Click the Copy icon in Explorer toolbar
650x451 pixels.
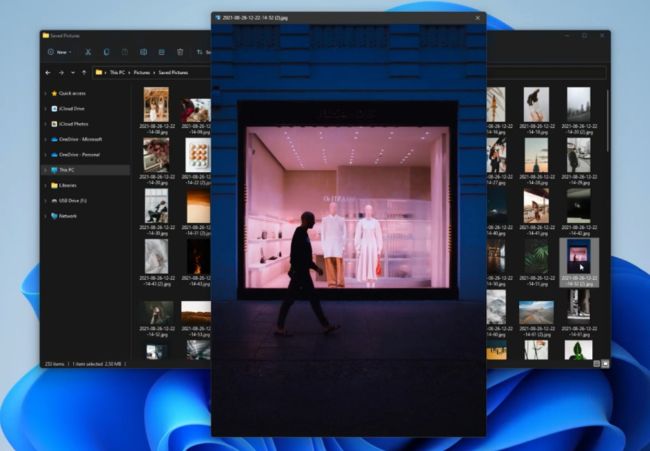[x=106, y=52]
